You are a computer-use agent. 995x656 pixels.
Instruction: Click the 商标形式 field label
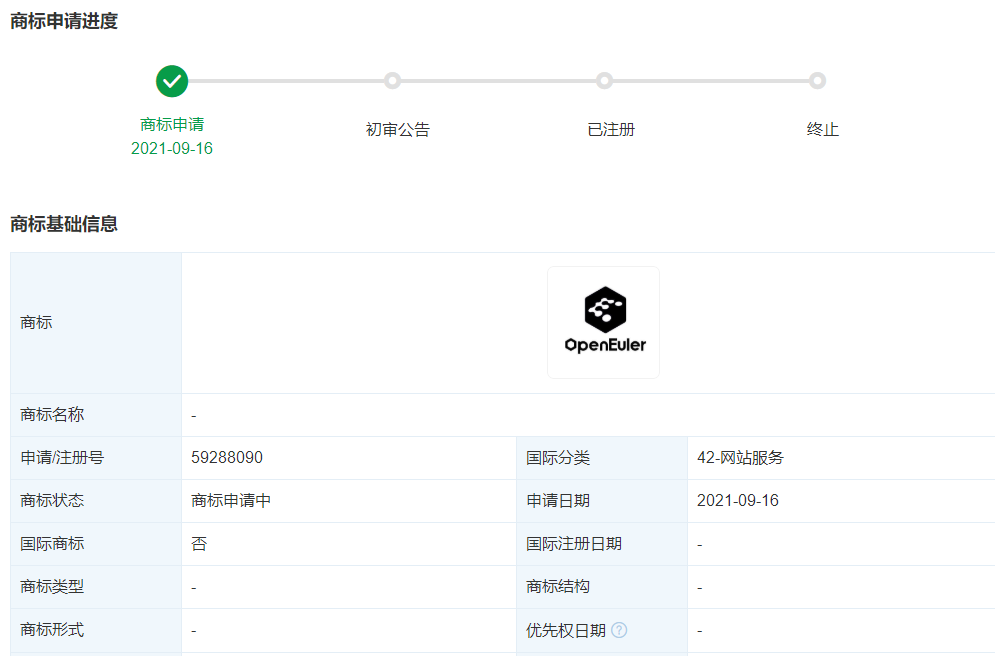point(52,630)
